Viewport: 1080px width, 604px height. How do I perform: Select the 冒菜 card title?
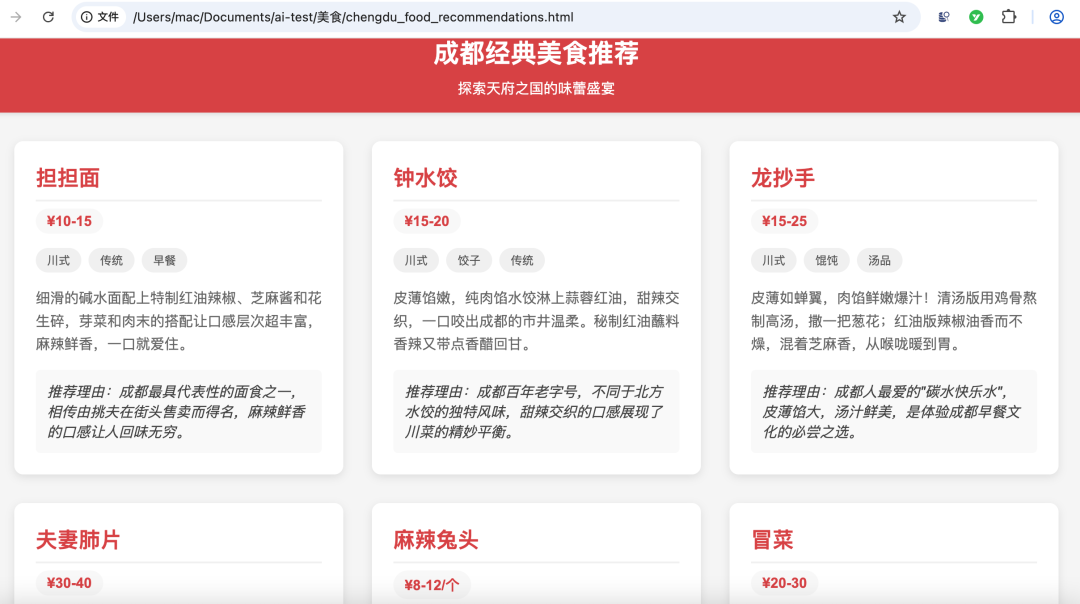[x=772, y=539]
